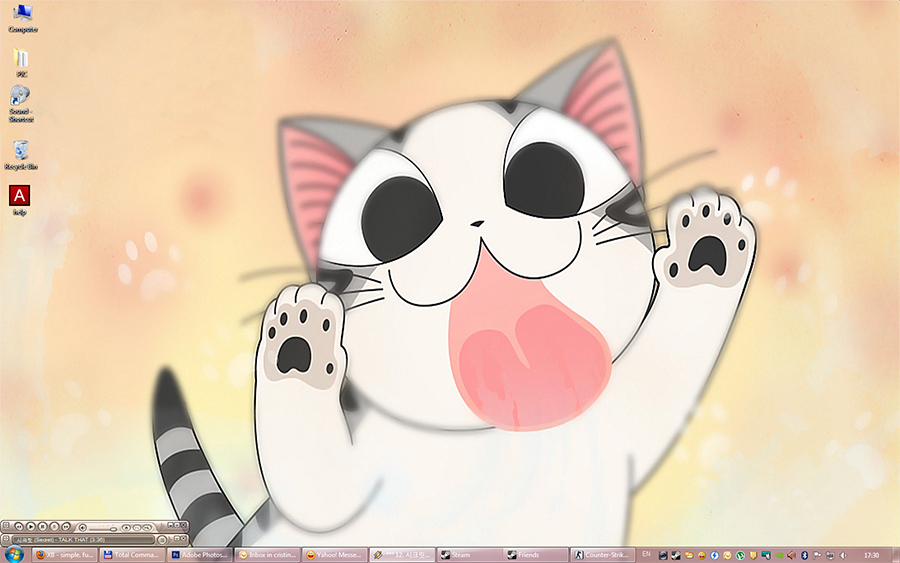Open the white flag tray icon

(x=817, y=555)
